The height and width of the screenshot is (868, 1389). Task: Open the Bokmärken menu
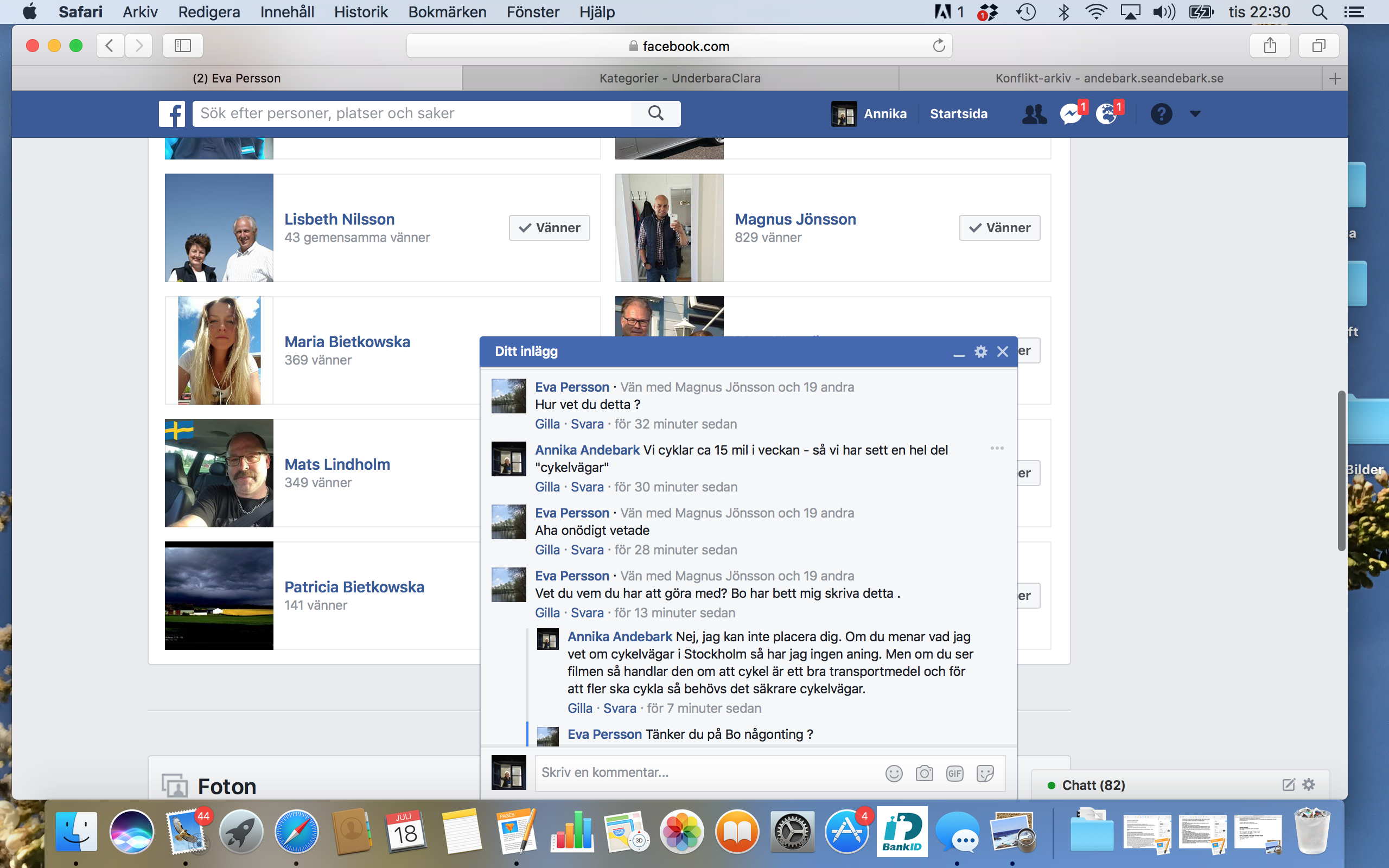tap(447, 12)
